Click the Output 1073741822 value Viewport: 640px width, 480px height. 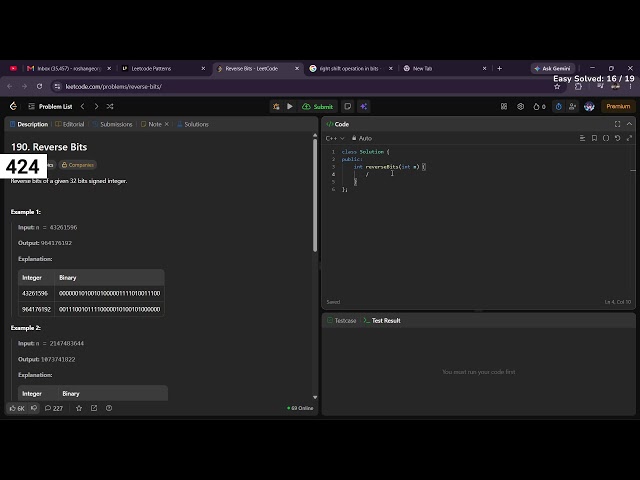pos(58,360)
